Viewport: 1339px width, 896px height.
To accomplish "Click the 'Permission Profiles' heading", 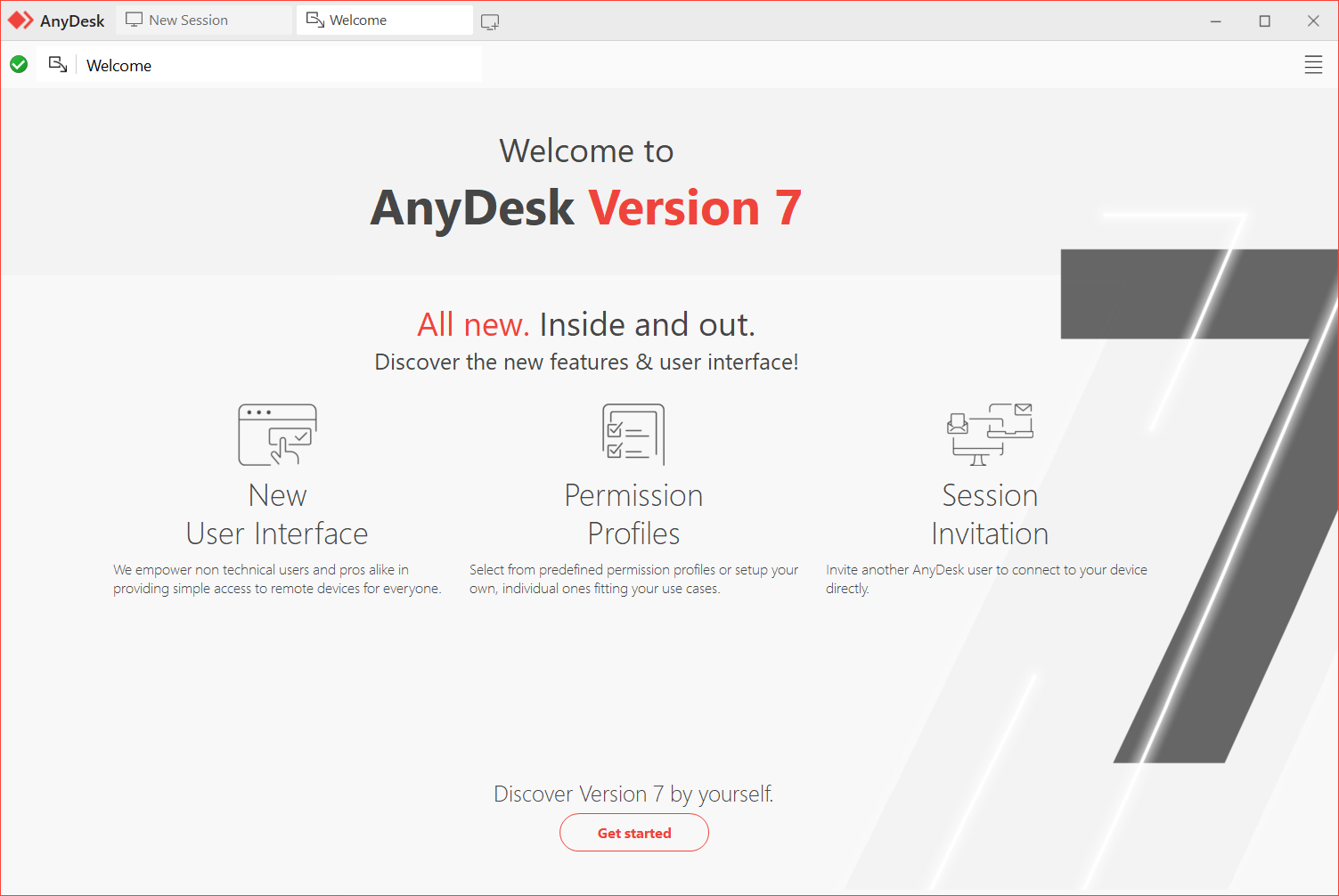I will [x=633, y=514].
